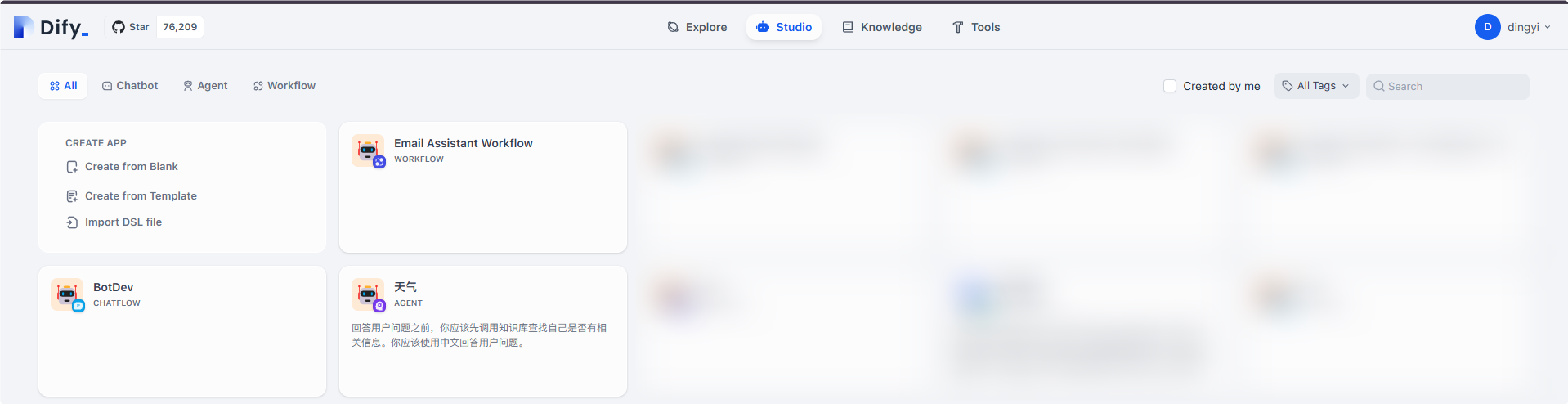Open the GitHub Star button
The width and height of the screenshot is (1568, 404).
(x=131, y=27)
